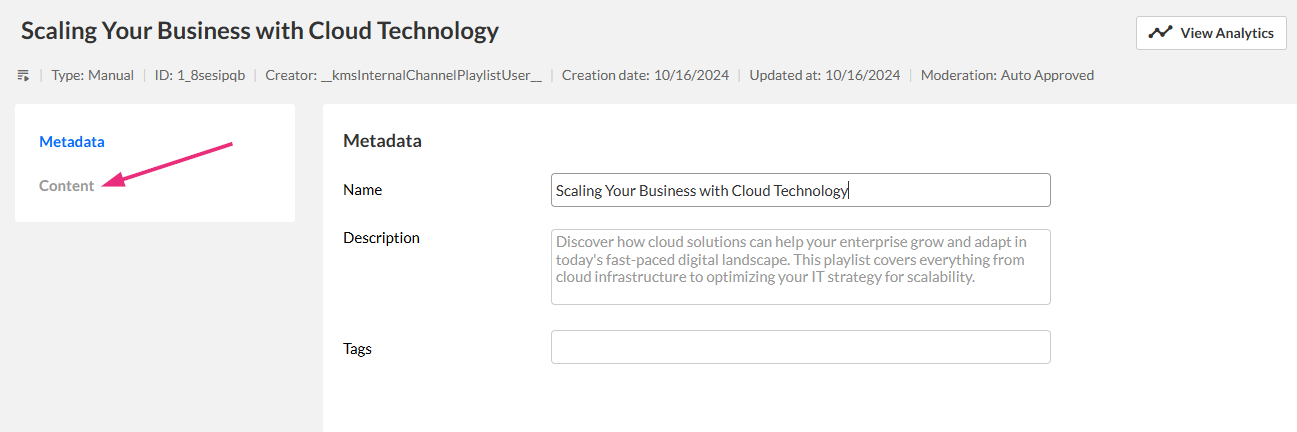
Task: Click the analytics line-chart icon
Action: point(1160,33)
